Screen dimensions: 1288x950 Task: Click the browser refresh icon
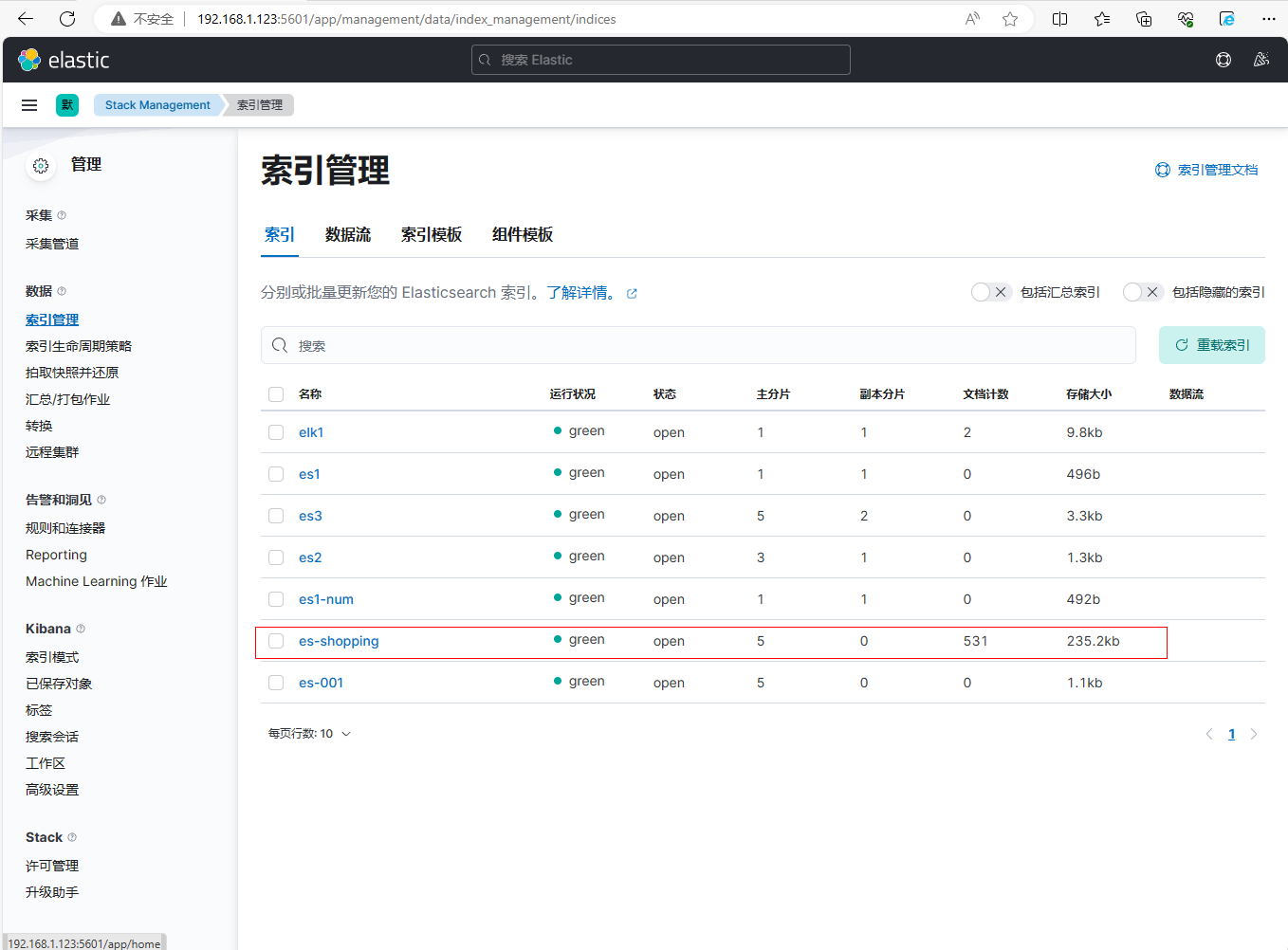click(x=67, y=19)
